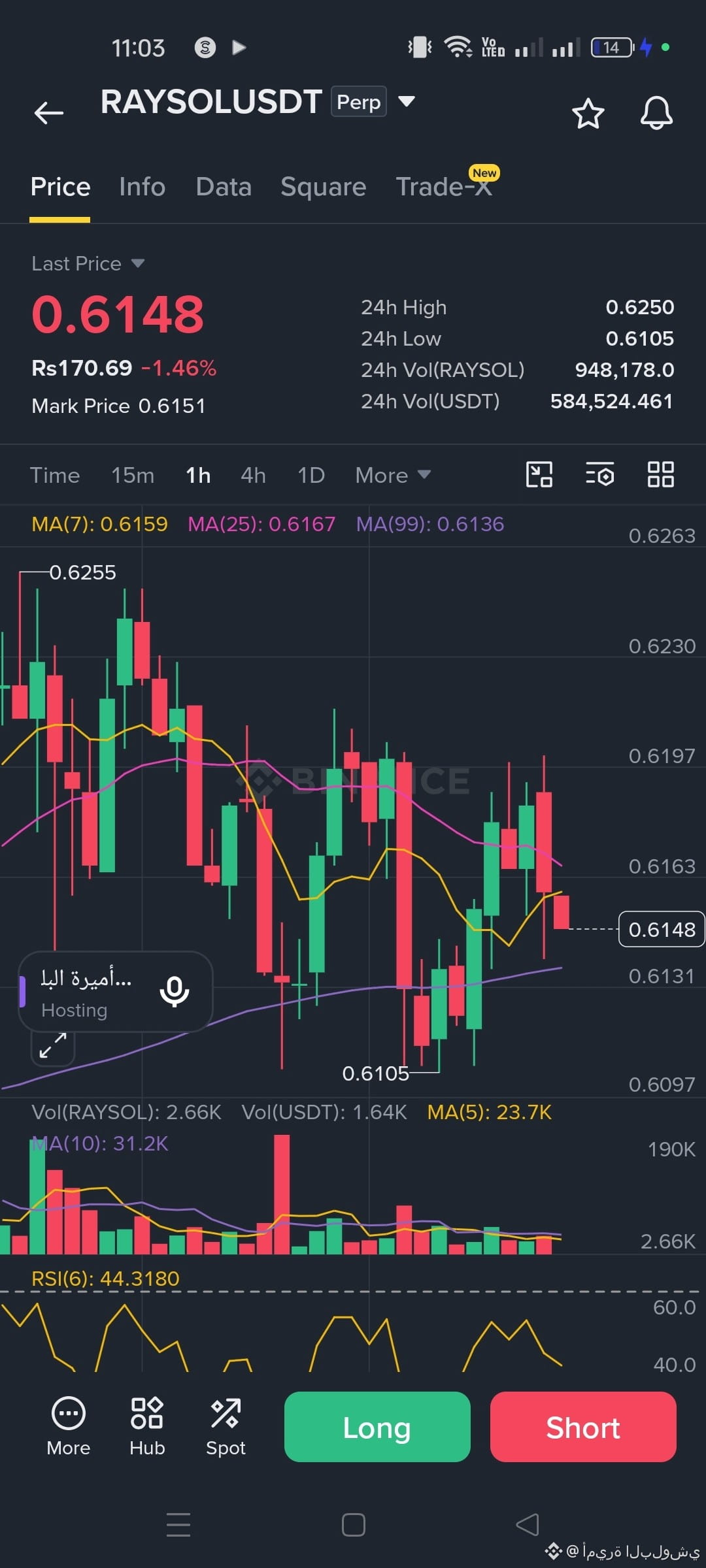Tap the volume MA(5) label

(489, 1112)
